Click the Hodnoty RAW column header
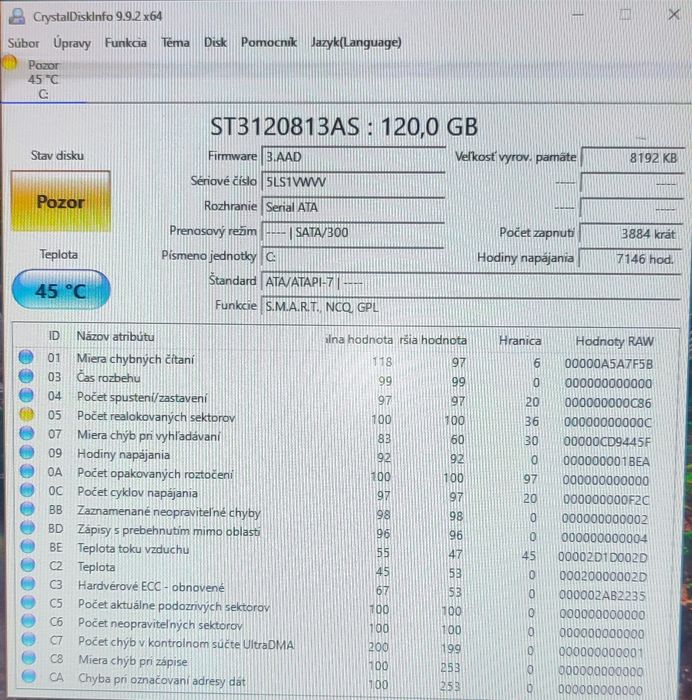Viewport: 692px width, 700px height. pyautogui.click(x=614, y=341)
